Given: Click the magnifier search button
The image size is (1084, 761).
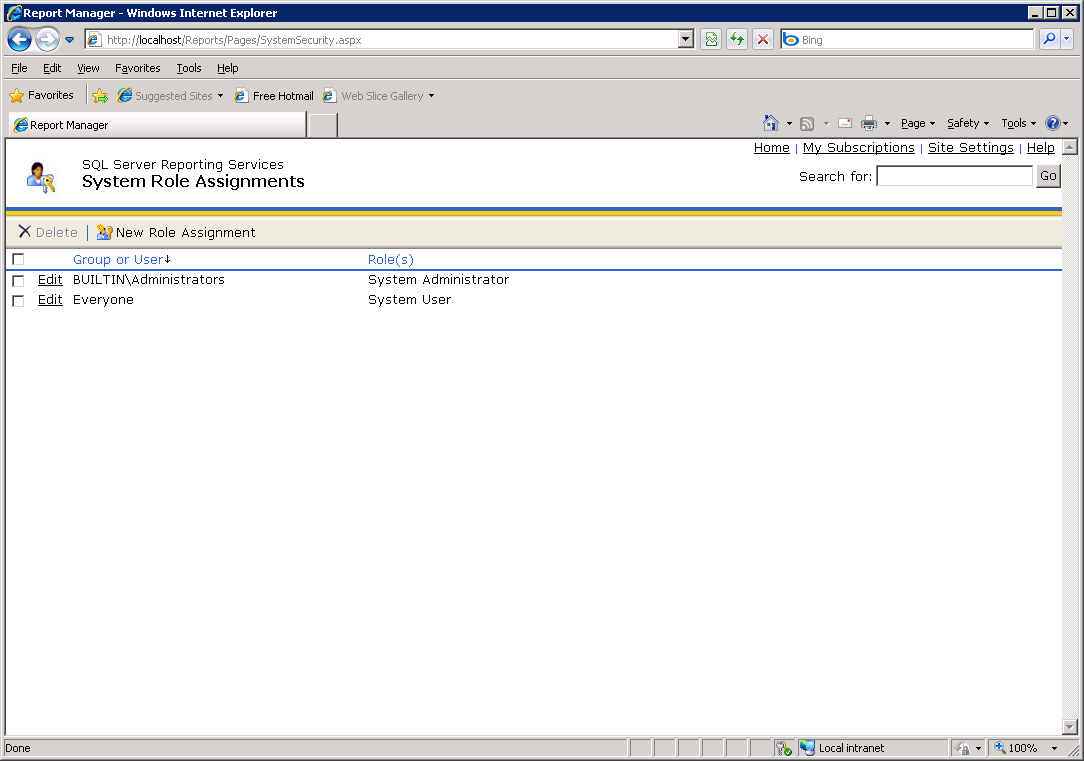Looking at the screenshot, I should (x=1049, y=39).
